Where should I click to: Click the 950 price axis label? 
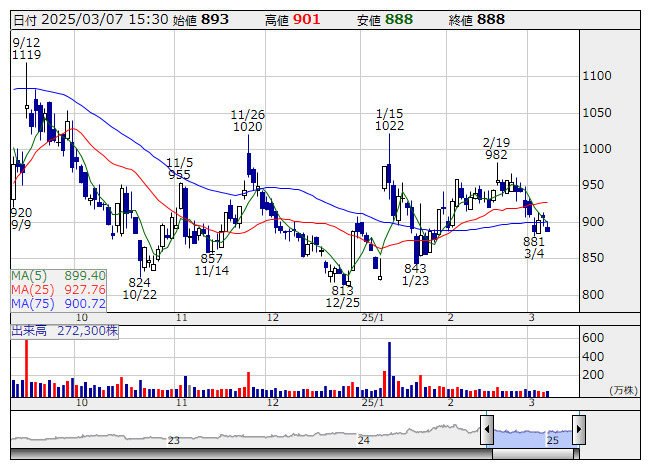coord(593,185)
